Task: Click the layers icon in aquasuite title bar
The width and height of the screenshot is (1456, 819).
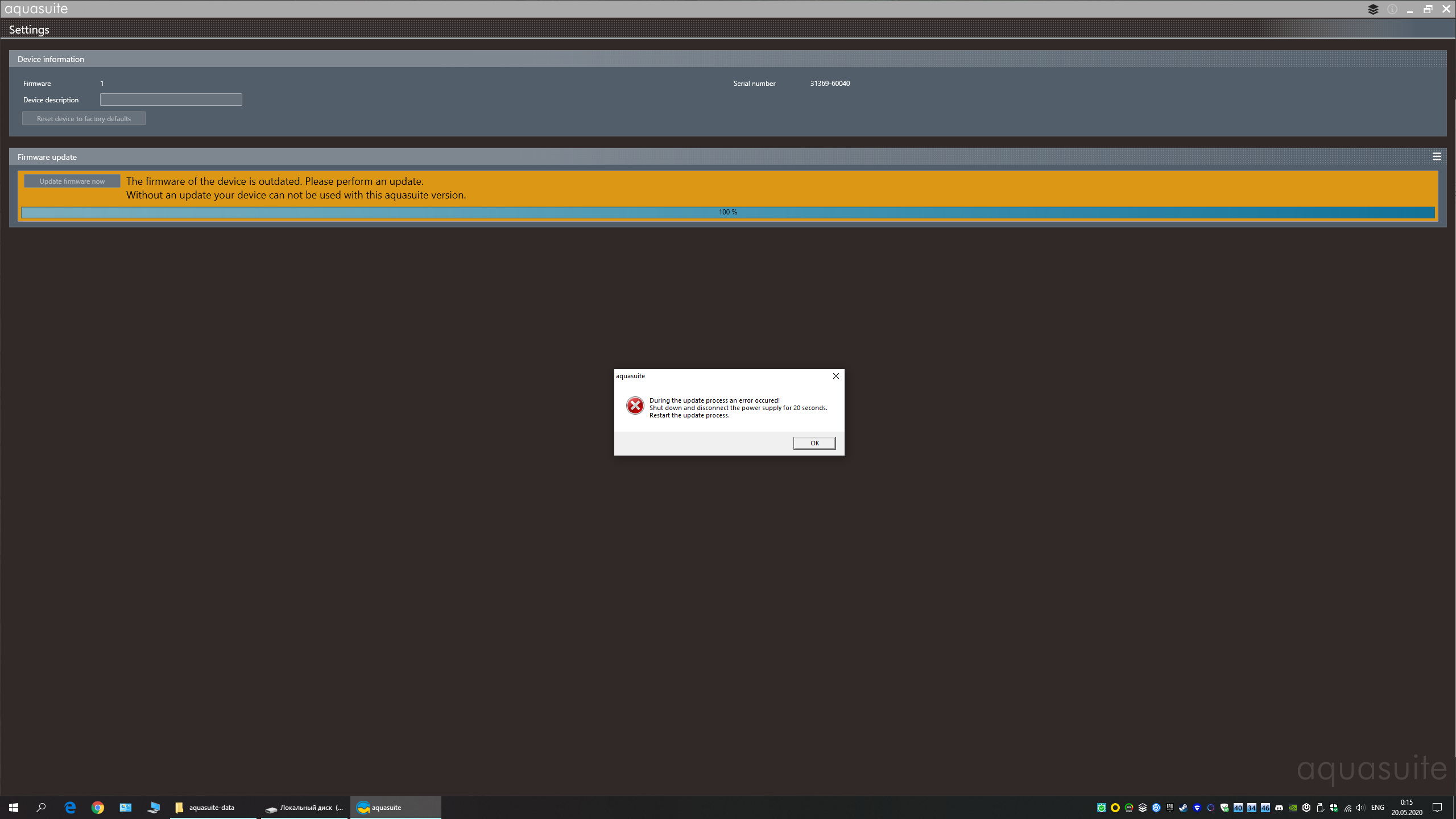Action: [x=1373, y=9]
